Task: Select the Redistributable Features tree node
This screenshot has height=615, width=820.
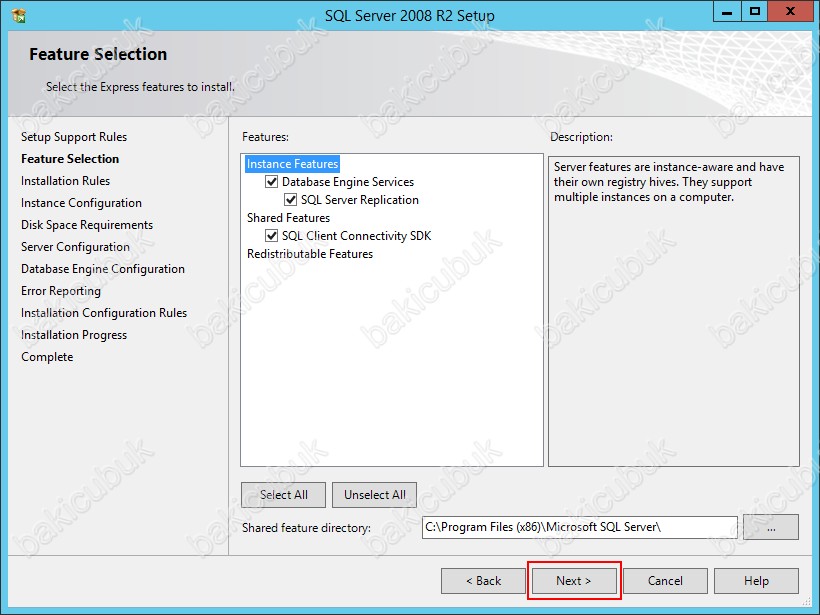Action: tap(310, 254)
